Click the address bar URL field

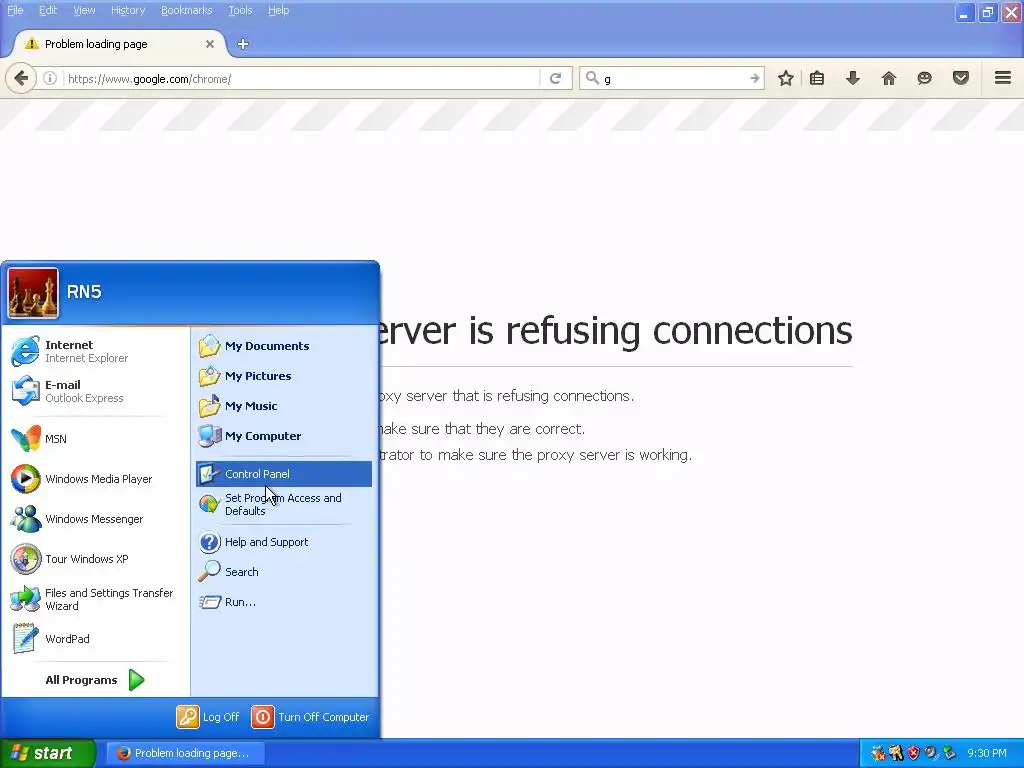pyautogui.click(x=300, y=78)
